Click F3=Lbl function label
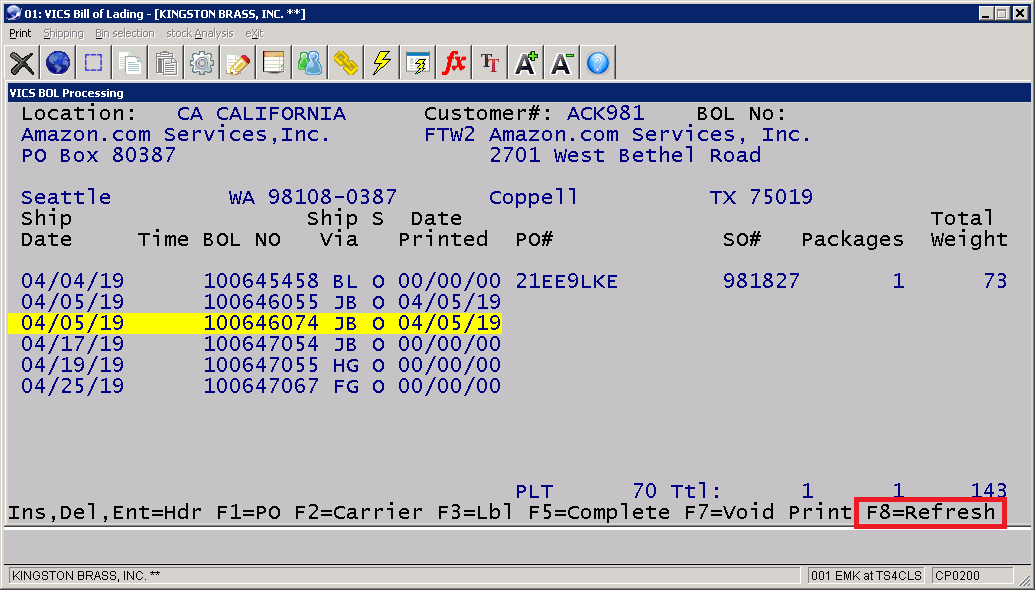 coord(475,512)
